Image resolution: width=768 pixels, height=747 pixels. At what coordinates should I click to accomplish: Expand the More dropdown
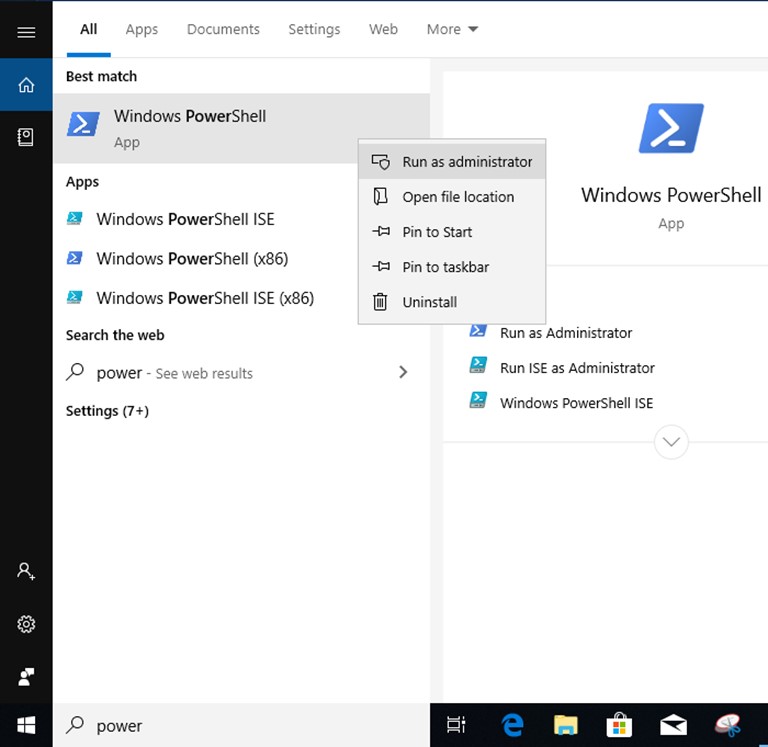452,29
